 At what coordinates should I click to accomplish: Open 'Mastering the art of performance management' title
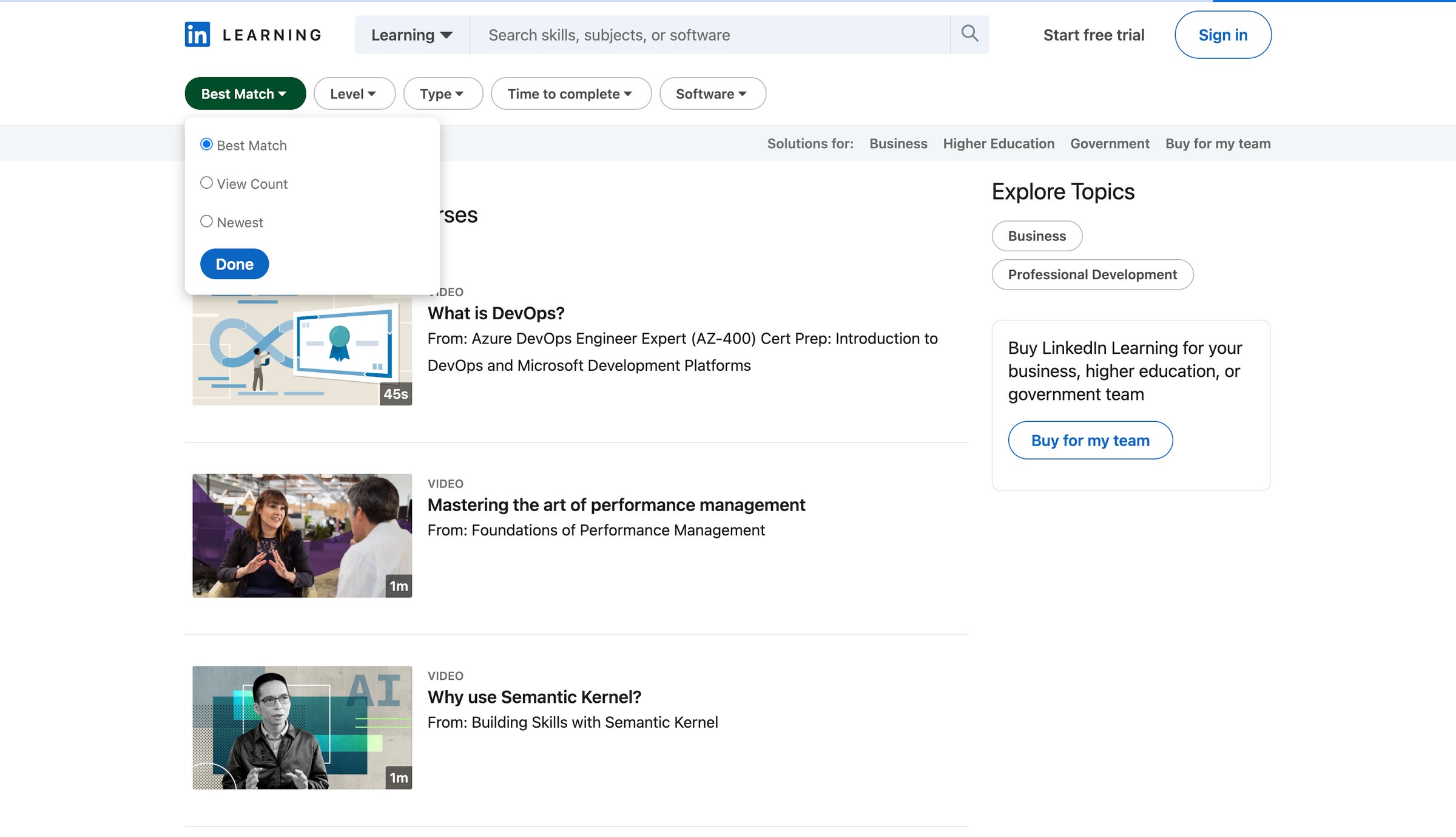click(616, 504)
